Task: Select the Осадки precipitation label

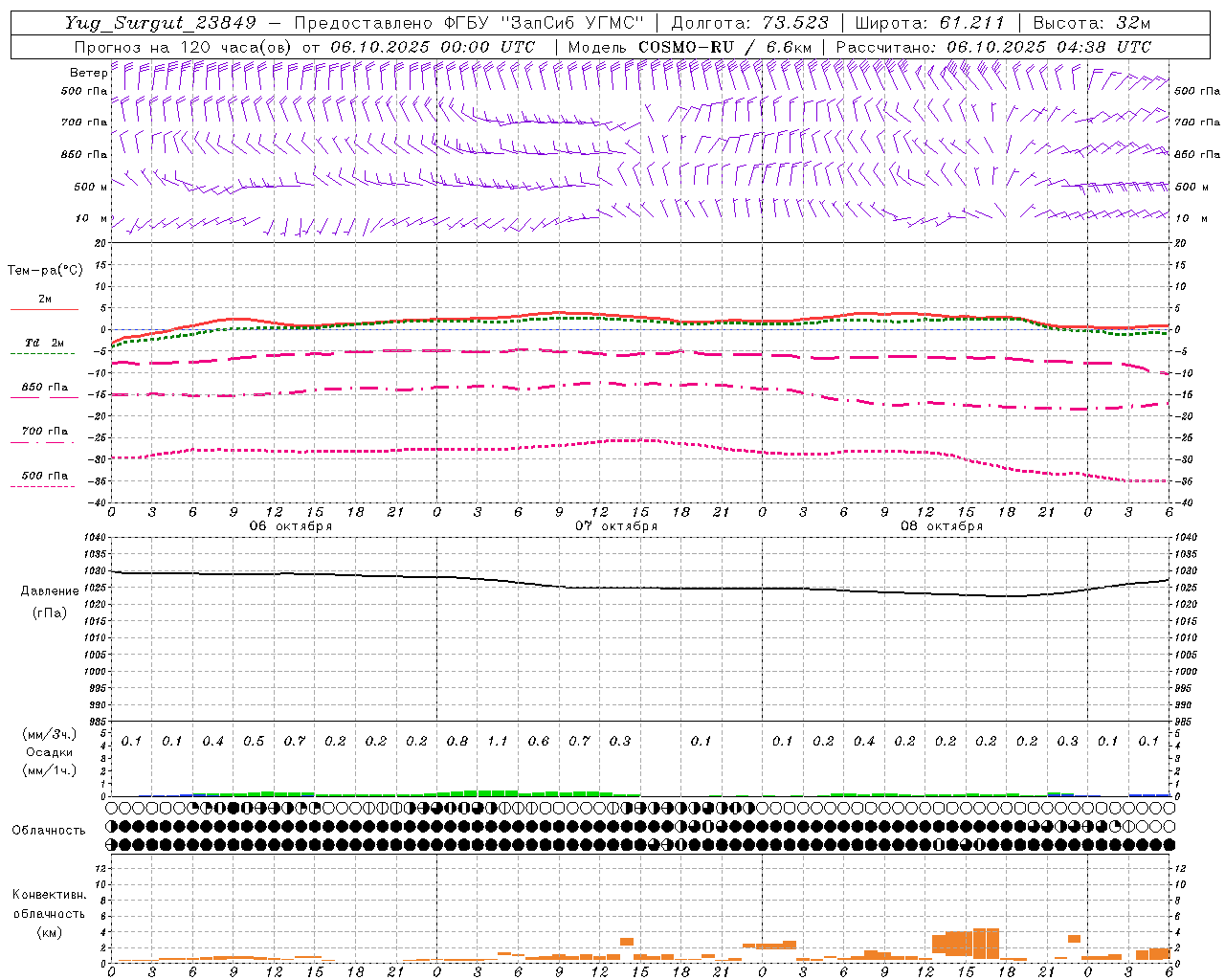Action: click(x=50, y=752)
